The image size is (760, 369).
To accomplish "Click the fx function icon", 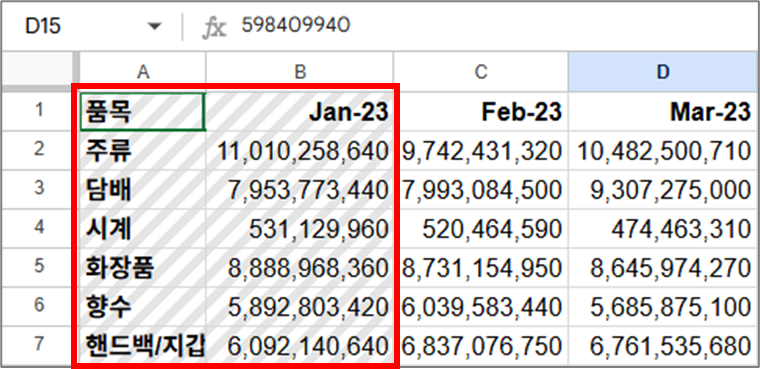I will [x=214, y=27].
